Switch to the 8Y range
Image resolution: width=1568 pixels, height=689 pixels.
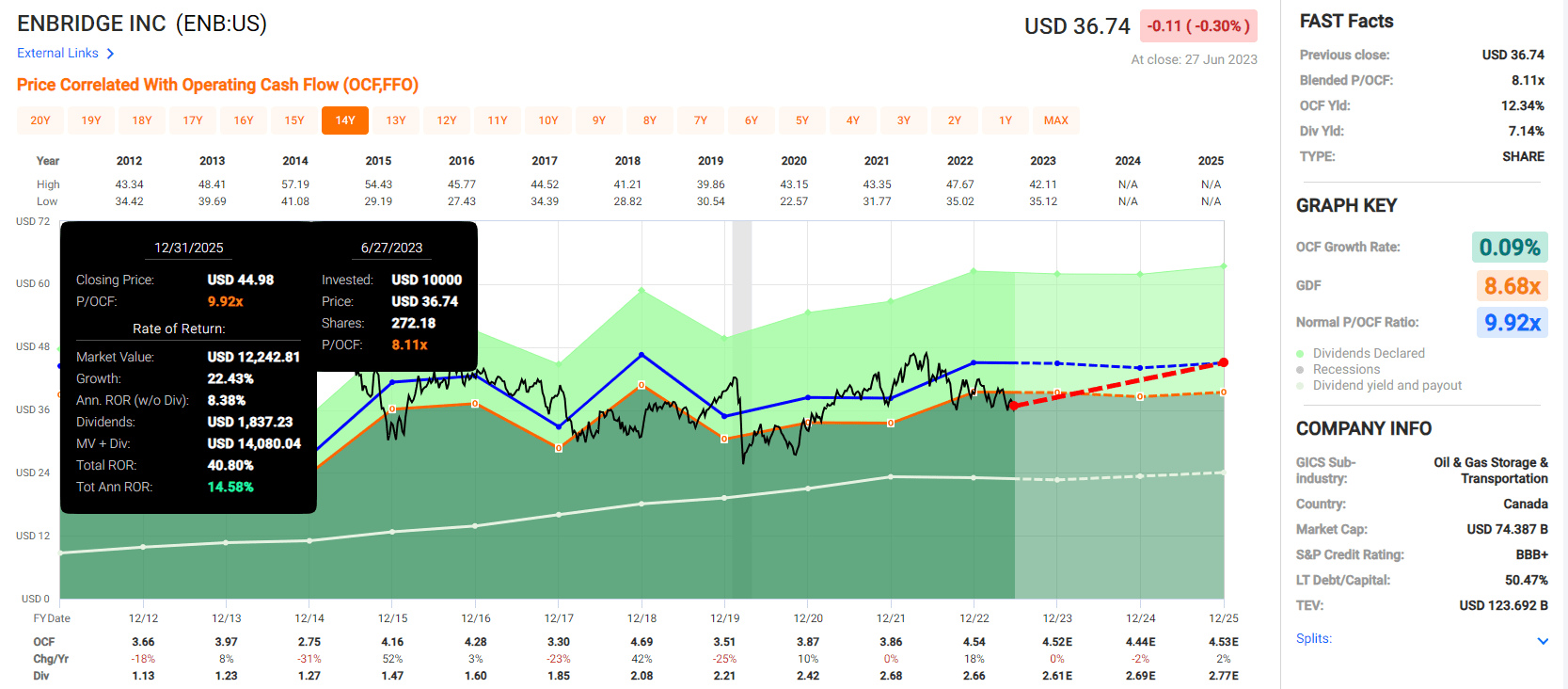[650, 120]
